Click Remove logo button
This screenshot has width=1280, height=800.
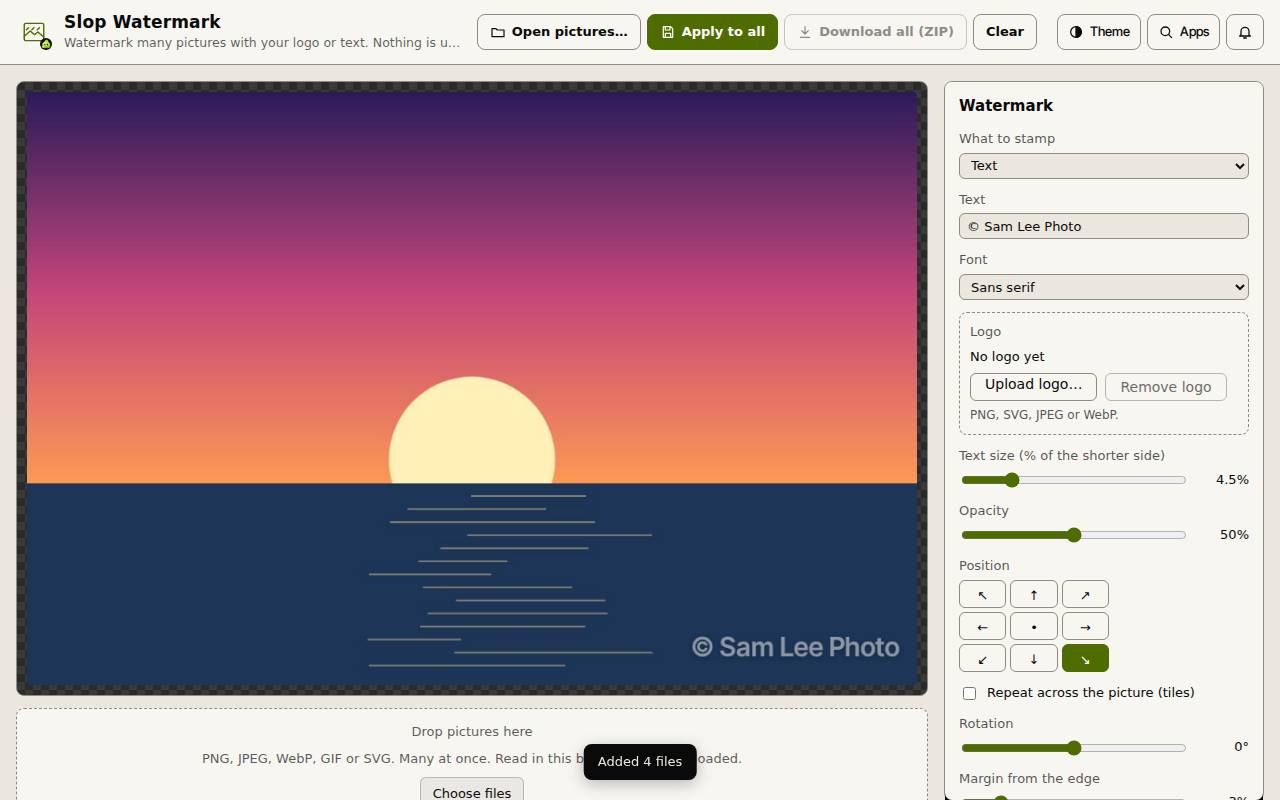1166,387
